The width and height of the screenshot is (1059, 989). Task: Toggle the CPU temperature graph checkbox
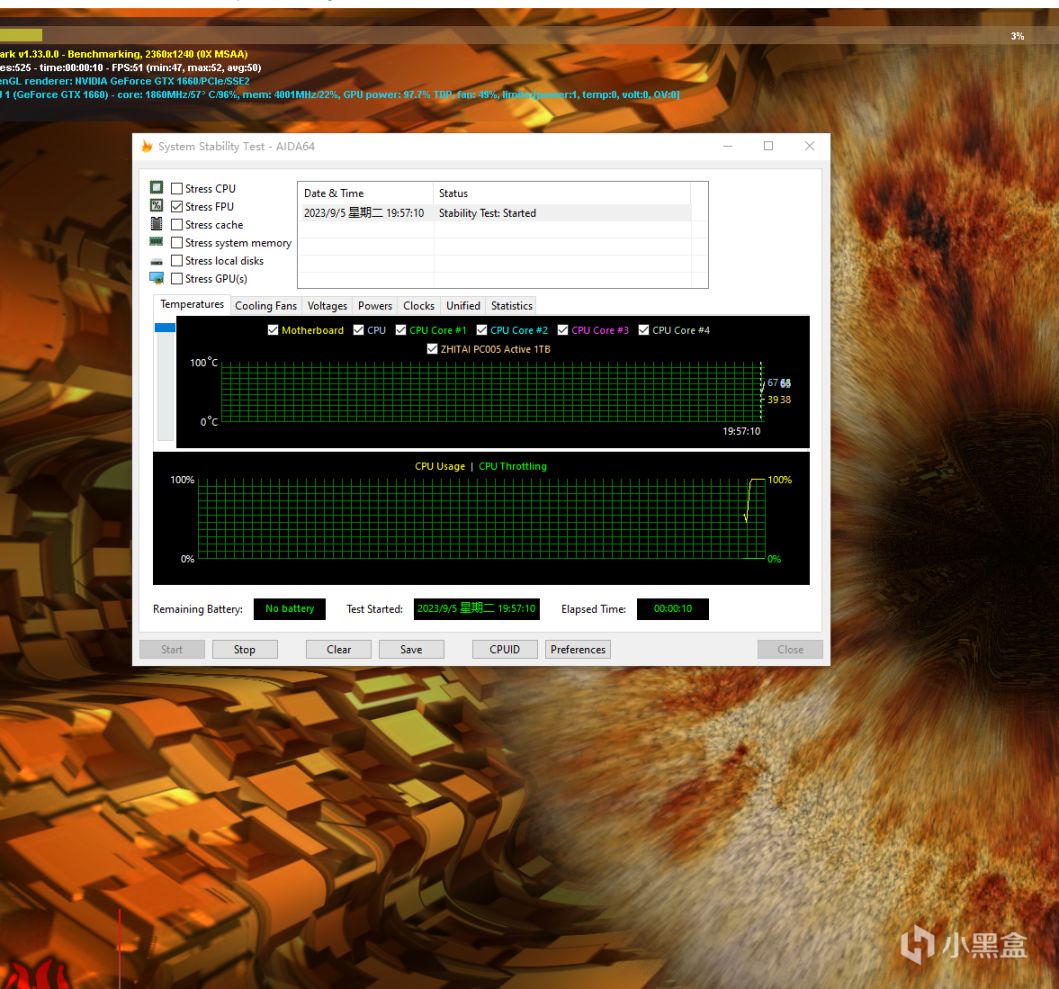(359, 330)
